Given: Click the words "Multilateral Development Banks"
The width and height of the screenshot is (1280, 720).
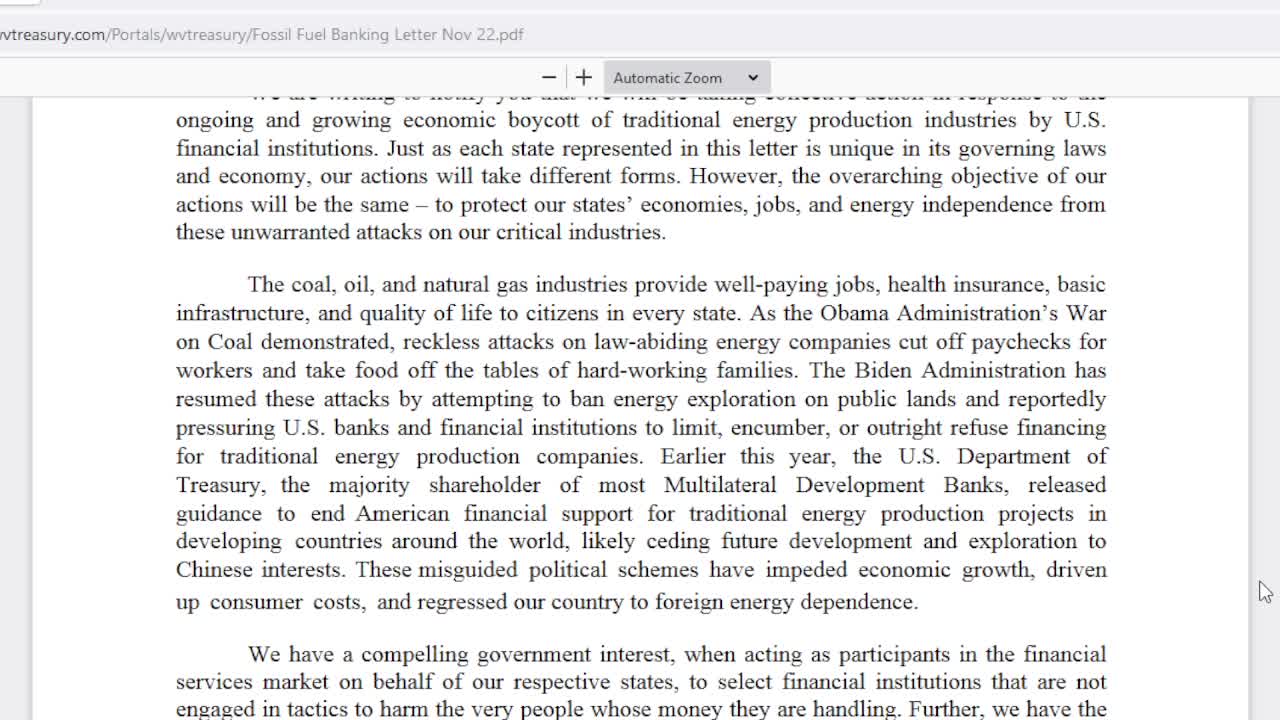Looking at the screenshot, I should pyautogui.click(x=834, y=485).
